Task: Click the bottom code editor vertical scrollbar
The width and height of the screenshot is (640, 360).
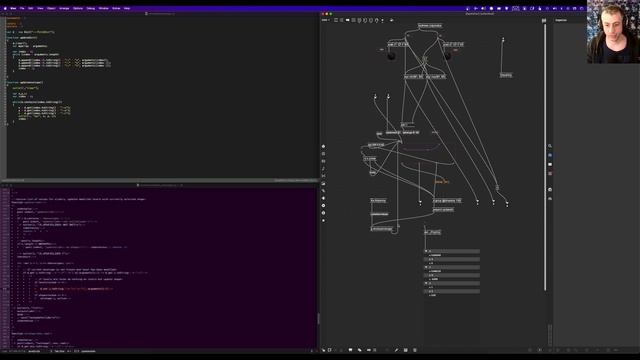Action: pos(318,318)
